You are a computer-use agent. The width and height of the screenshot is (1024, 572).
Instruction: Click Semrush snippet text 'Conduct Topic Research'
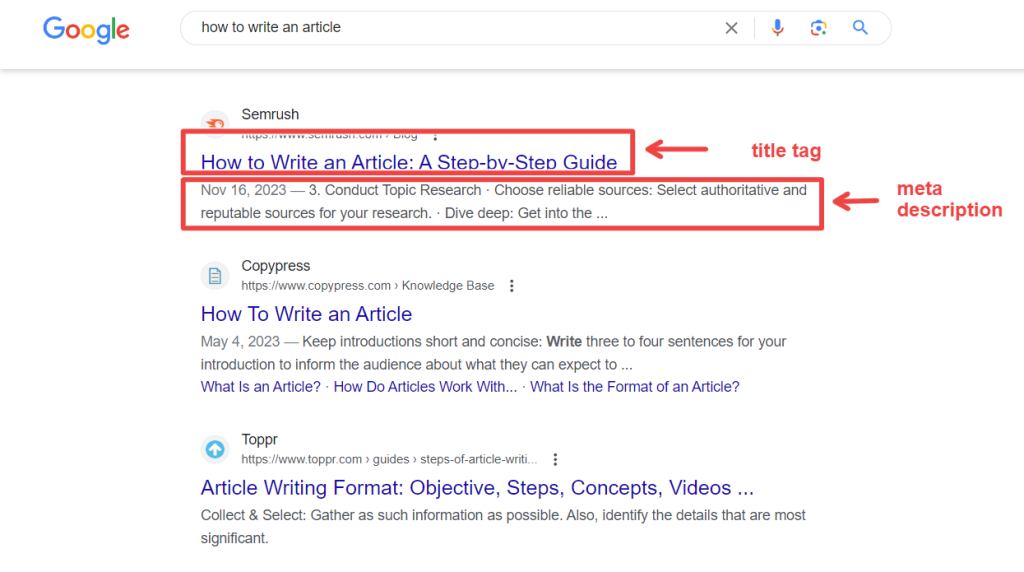(403, 190)
